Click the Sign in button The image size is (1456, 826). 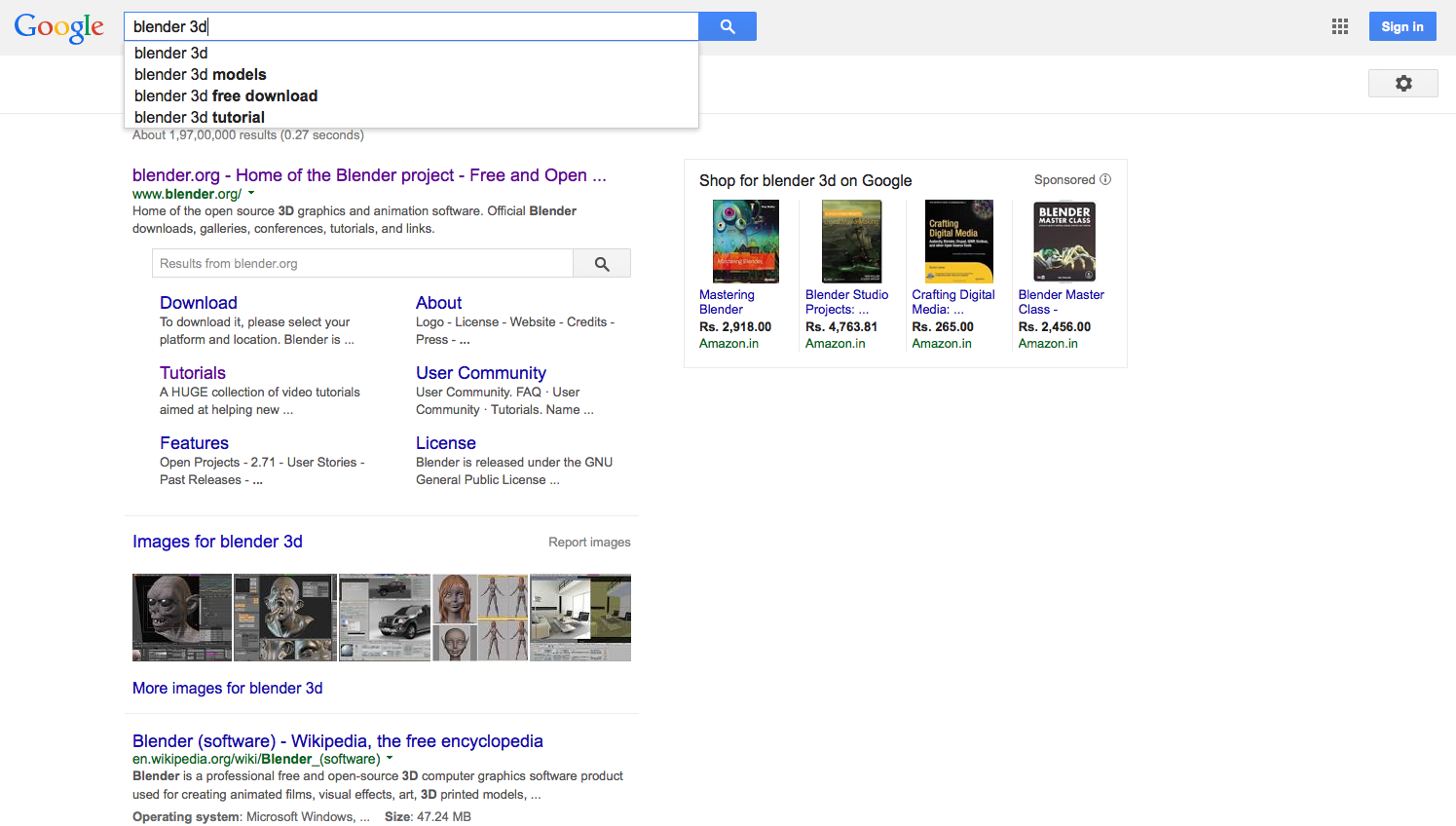pyautogui.click(x=1401, y=26)
